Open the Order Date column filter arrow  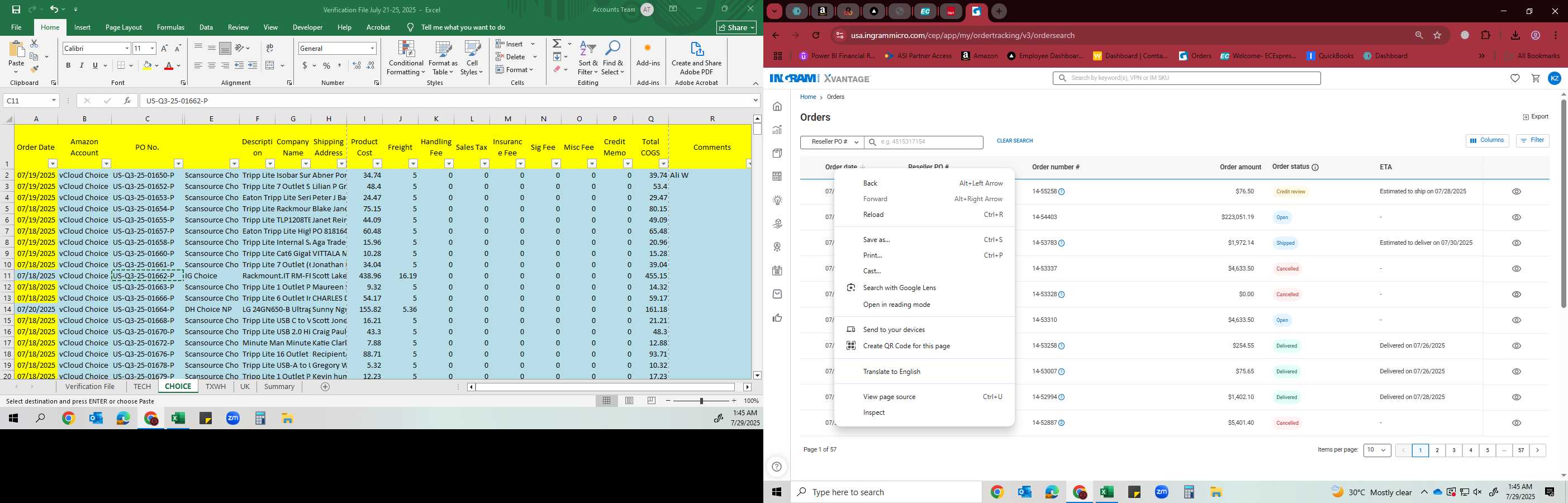pos(53,163)
